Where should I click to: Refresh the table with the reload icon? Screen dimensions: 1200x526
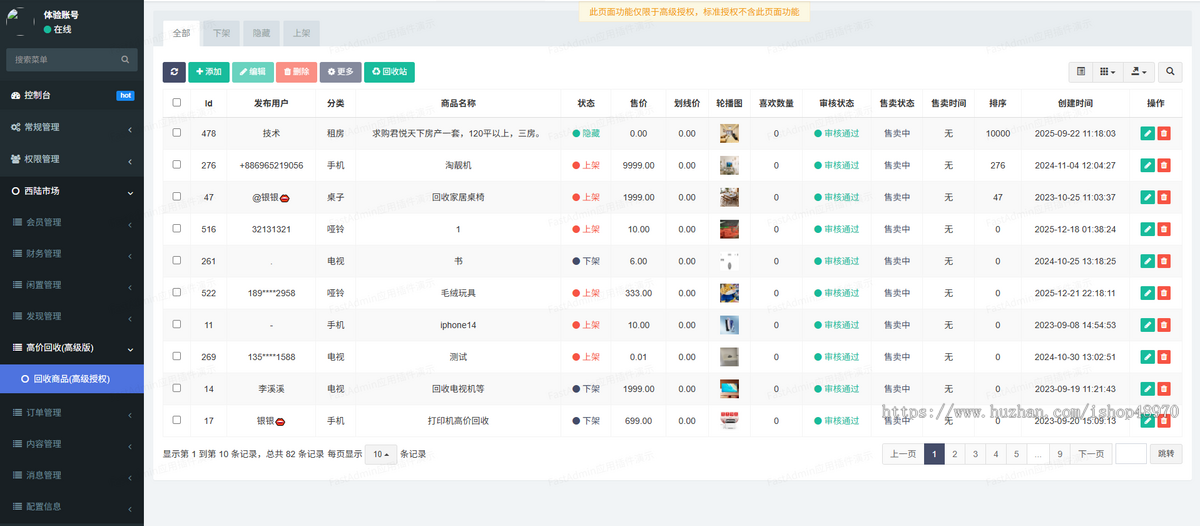174,72
